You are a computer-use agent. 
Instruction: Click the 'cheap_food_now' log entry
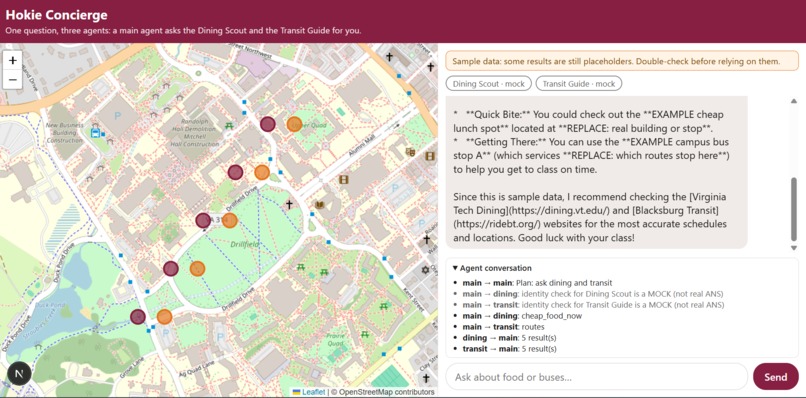pos(522,316)
